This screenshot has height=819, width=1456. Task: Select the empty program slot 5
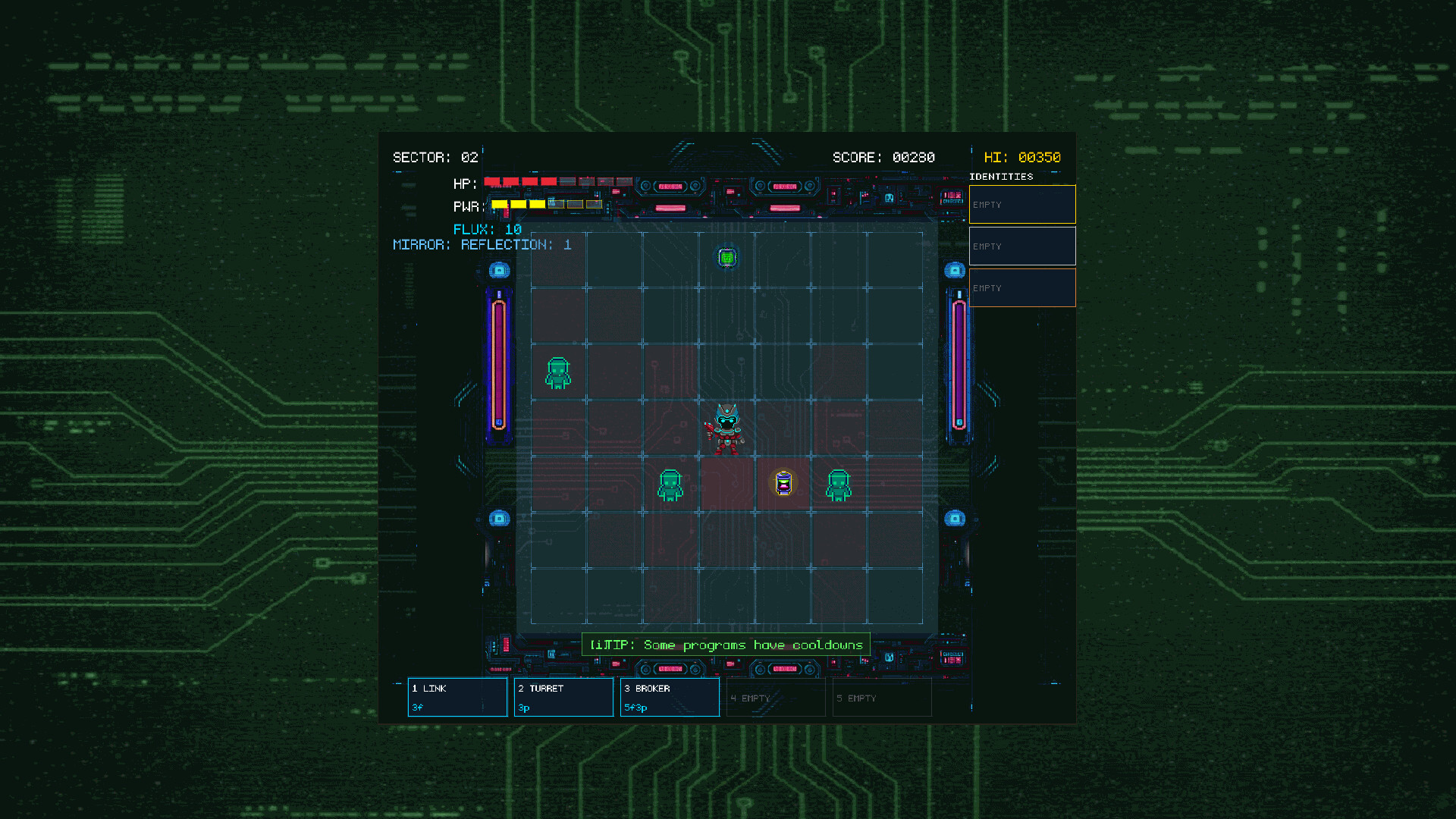[x=882, y=697]
